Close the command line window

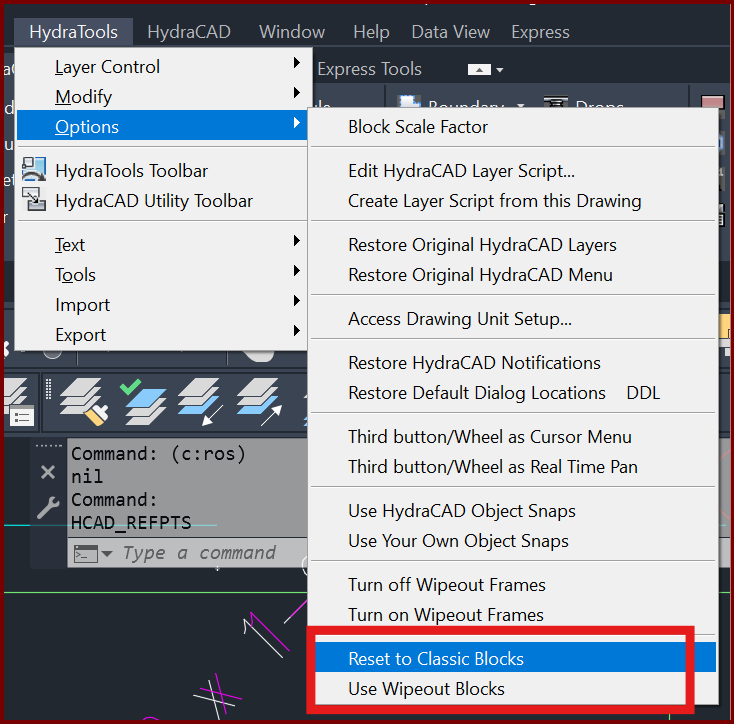click(47, 472)
